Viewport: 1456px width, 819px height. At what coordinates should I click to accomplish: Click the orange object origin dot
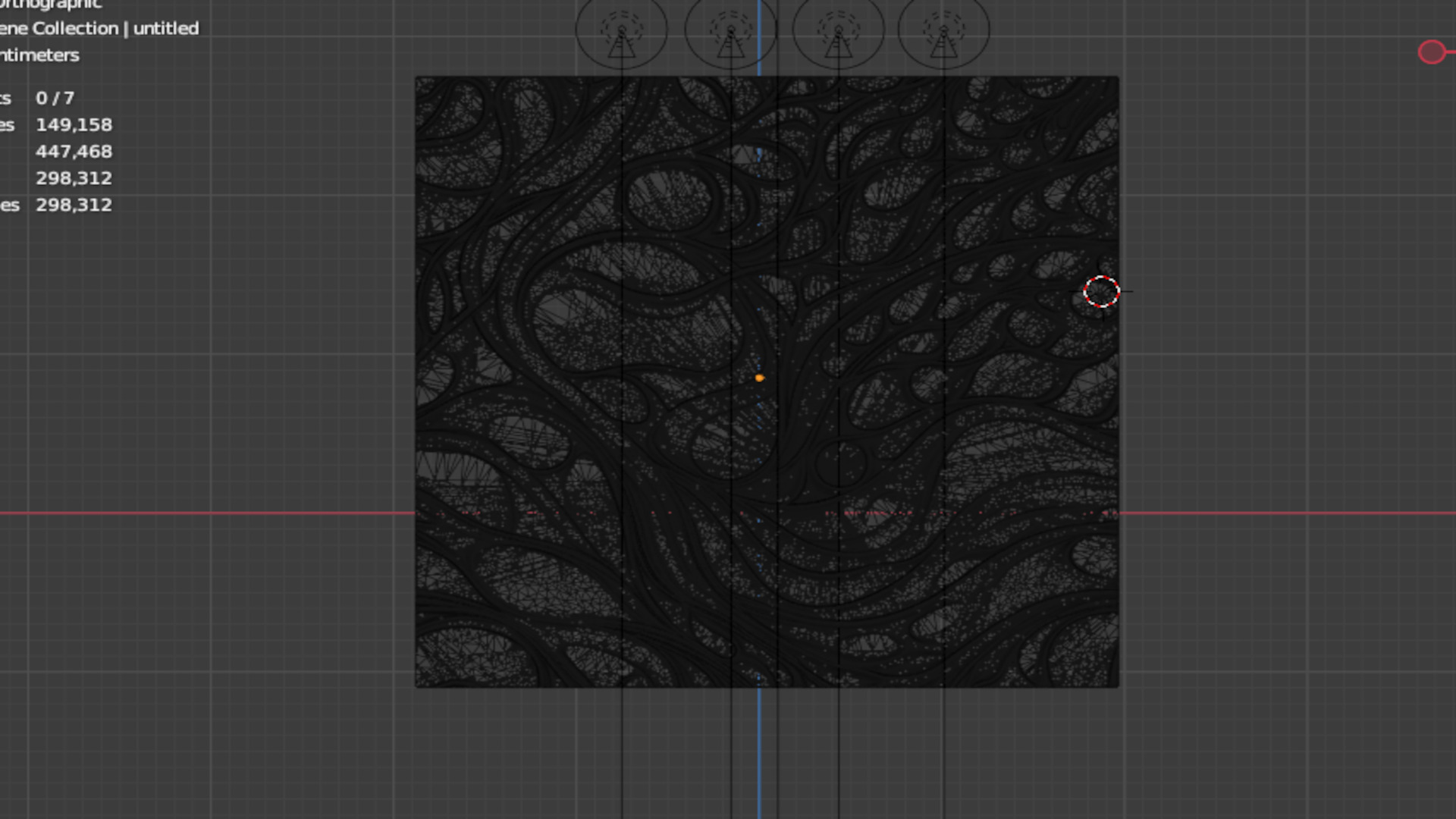[759, 378]
